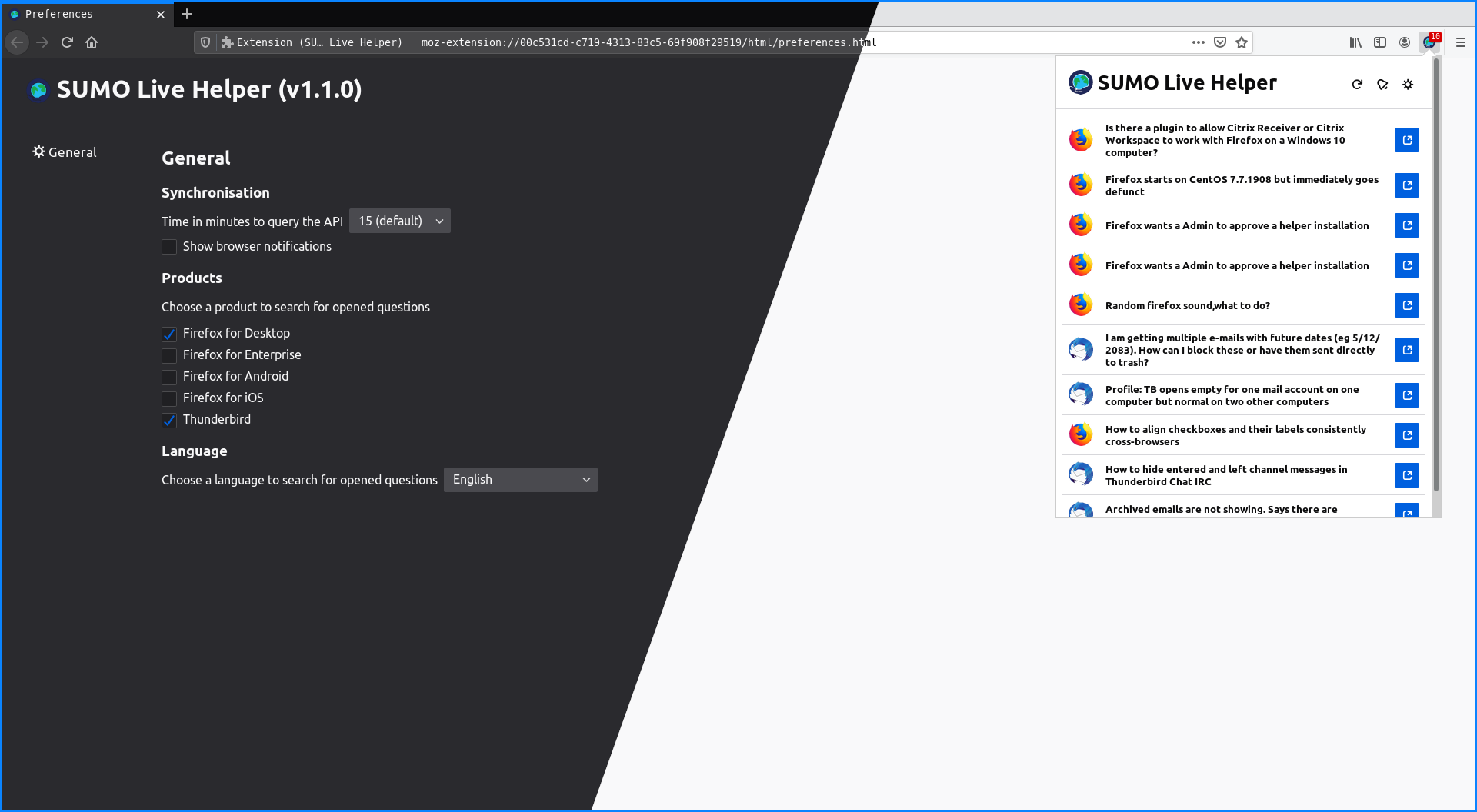Click 'How to hide entered and left' title
This screenshot has width=1477, height=812.
click(1226, 475)
